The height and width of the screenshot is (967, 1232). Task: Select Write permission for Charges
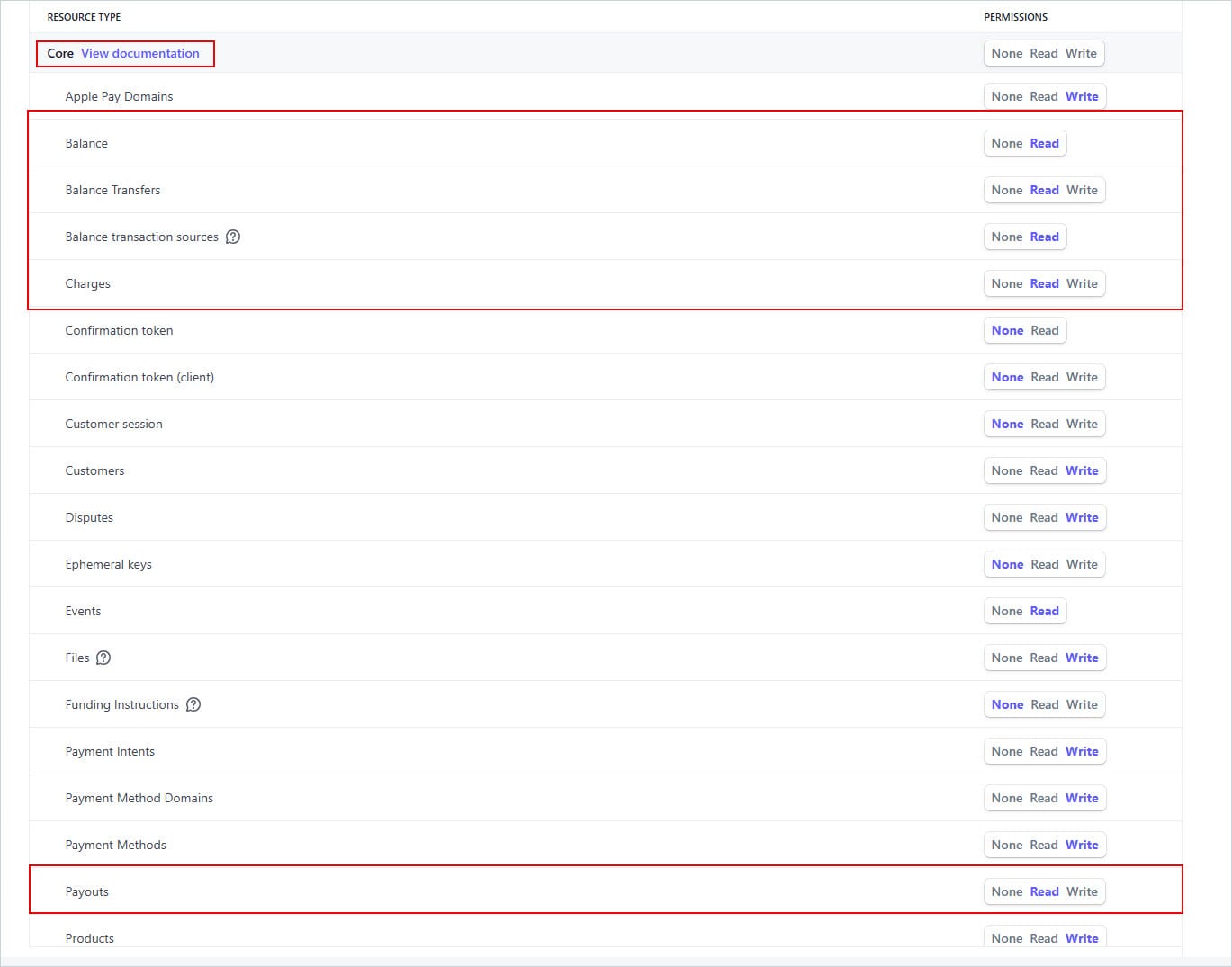[1082, 283]
